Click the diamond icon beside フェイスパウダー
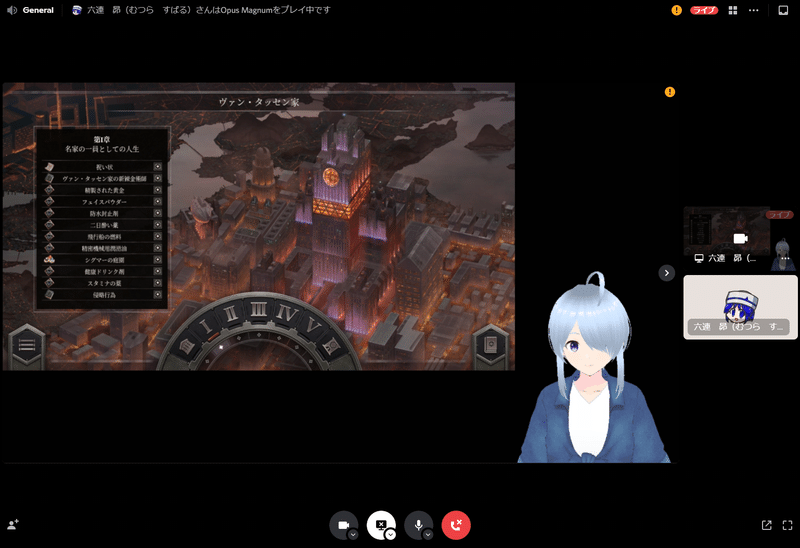 coord(49,202)
